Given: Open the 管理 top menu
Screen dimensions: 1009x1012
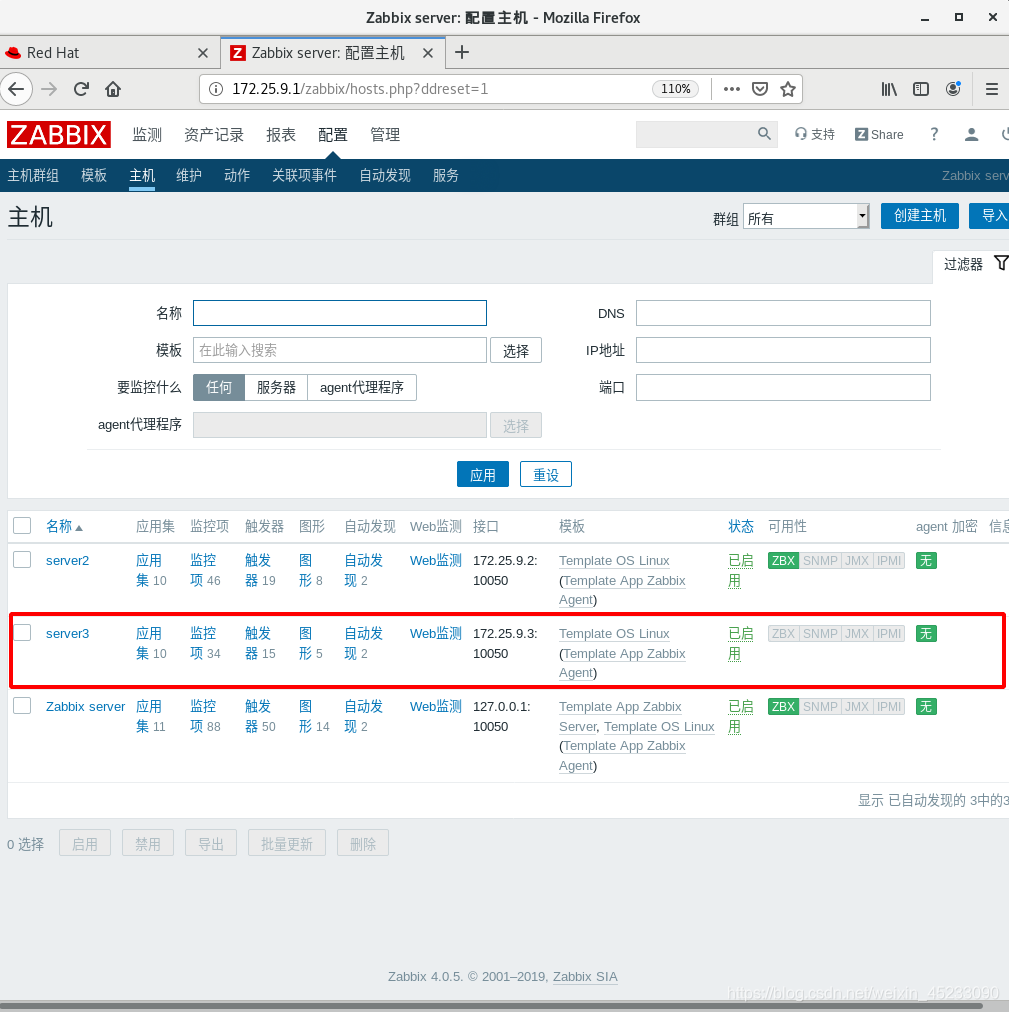Looking at the screenshot, I should 385,134.
